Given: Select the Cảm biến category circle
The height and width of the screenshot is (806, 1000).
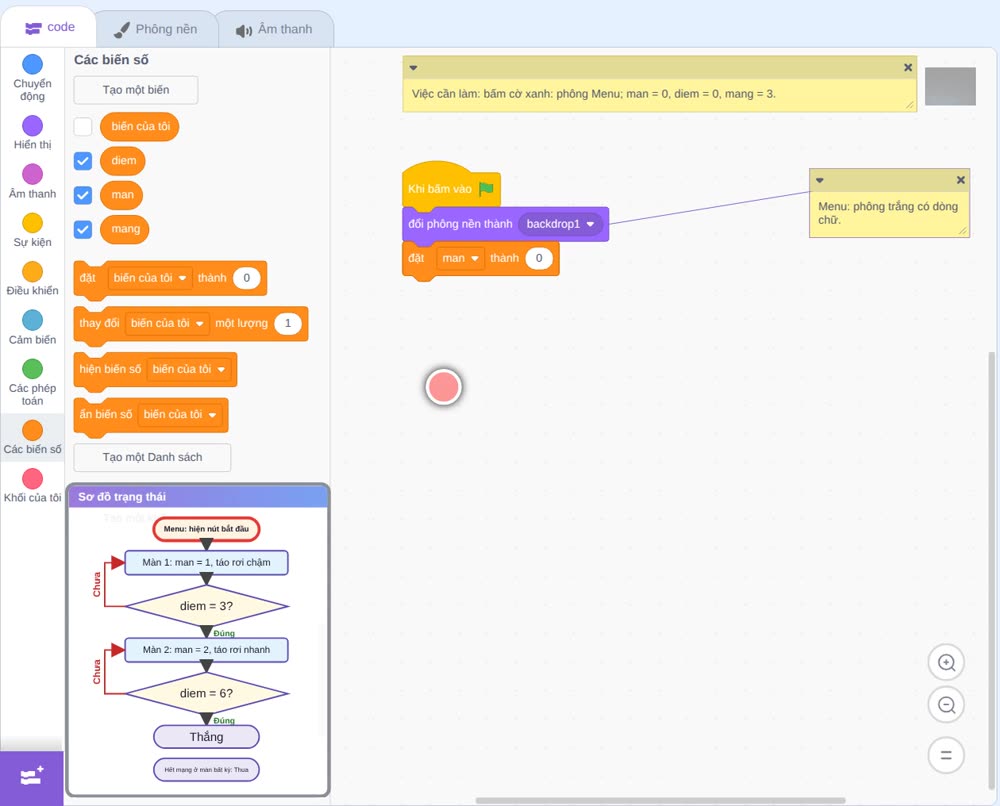Looking at the screenshot, I should click(33, 320).
